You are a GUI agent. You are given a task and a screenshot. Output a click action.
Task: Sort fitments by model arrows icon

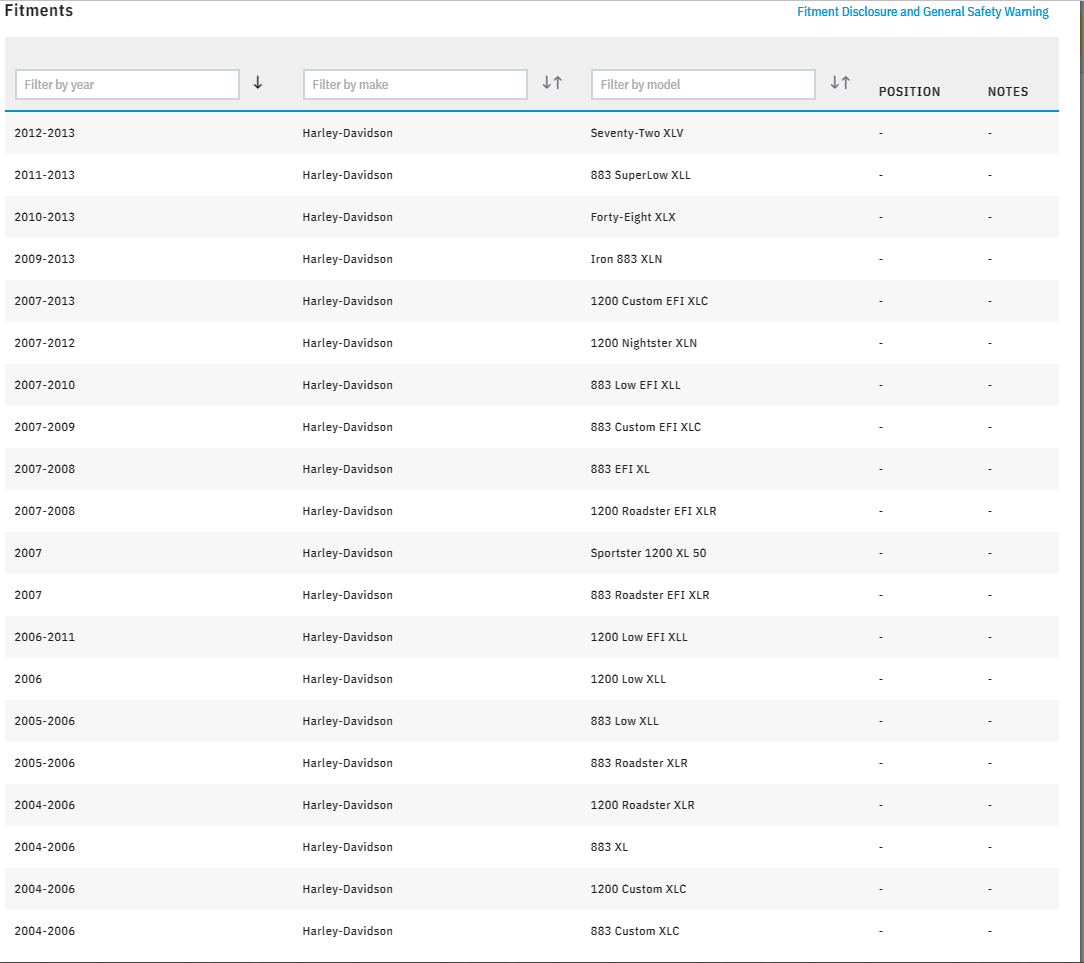tap(840, 83)
